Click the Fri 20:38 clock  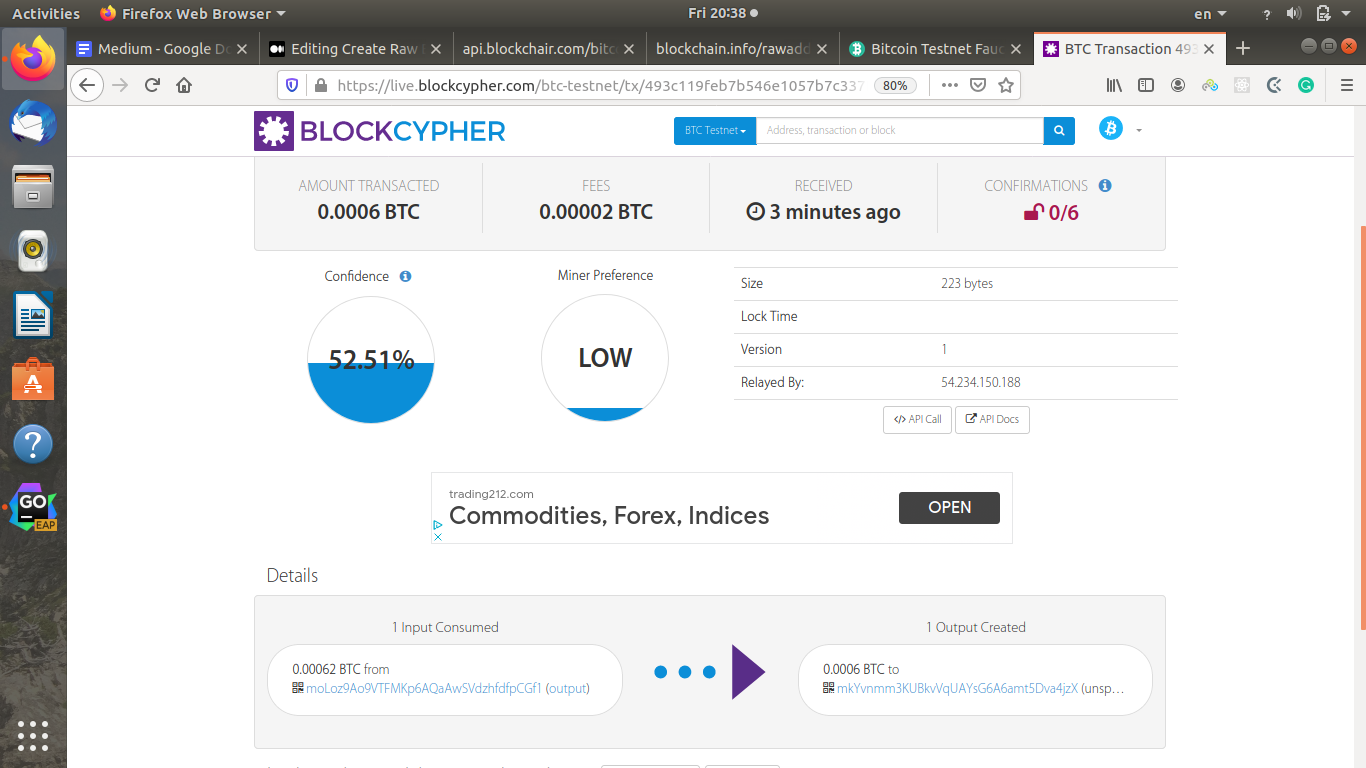point(723,14)
